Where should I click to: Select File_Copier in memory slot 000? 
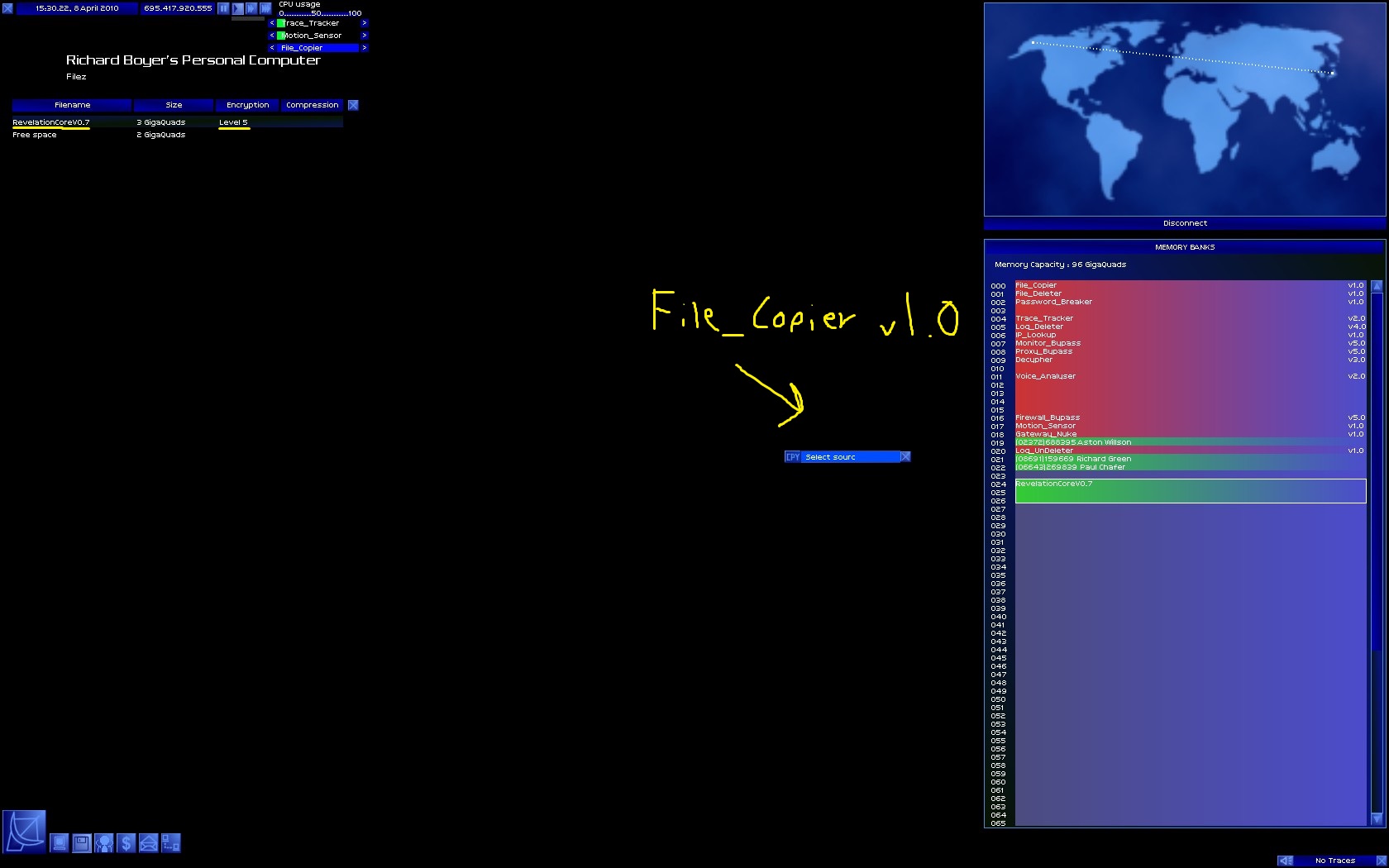pos(1190,285)
